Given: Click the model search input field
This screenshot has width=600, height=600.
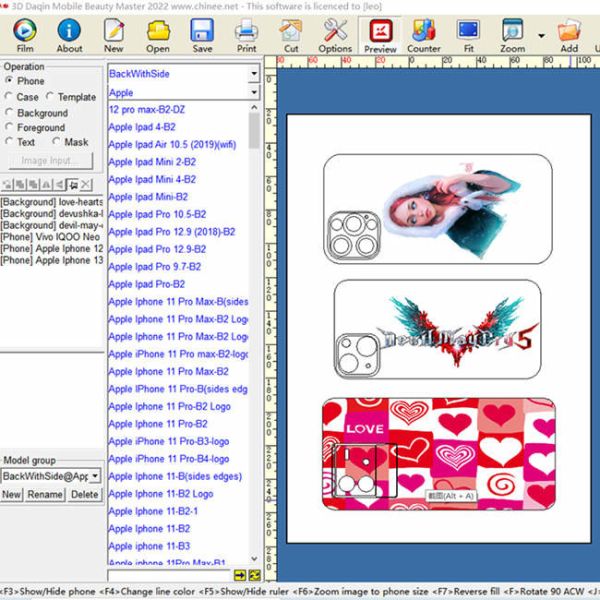Looking at the screenshot, I should (170, 575).
